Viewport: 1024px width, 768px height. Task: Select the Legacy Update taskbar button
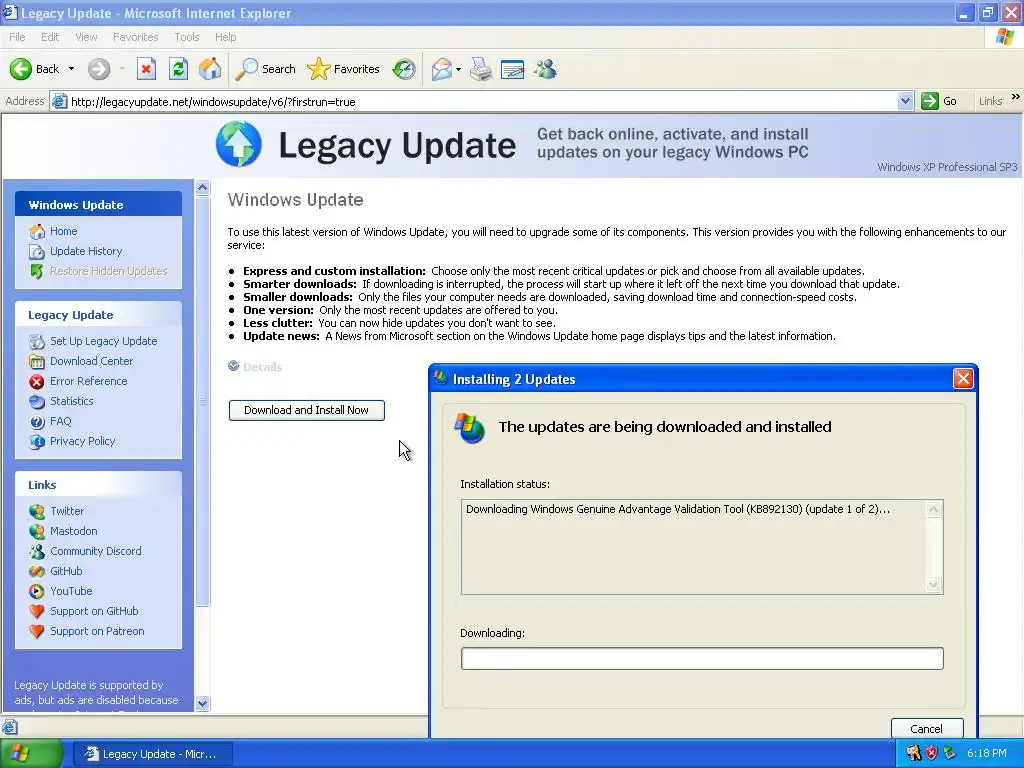coord(152,754)
